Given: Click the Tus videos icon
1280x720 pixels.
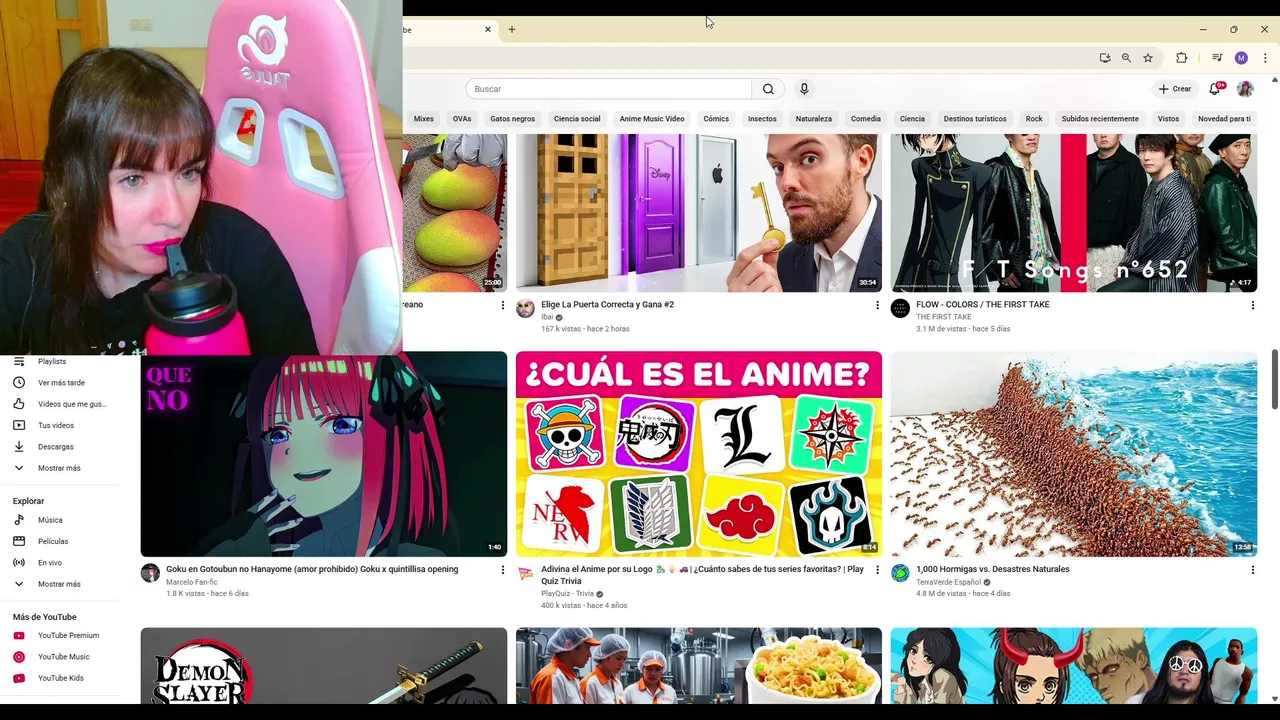Looking at the screenshot, I should tap(19, 425).
